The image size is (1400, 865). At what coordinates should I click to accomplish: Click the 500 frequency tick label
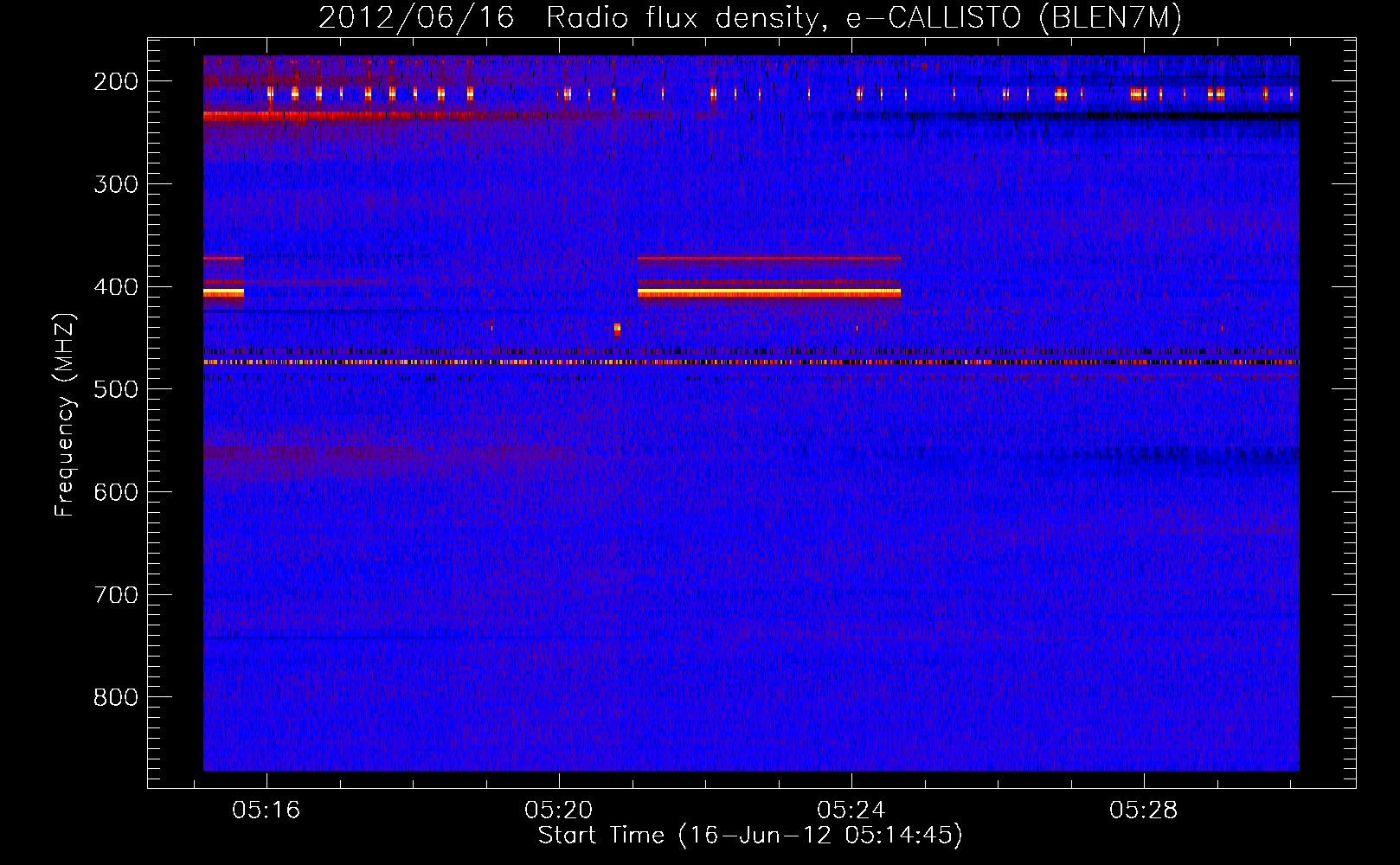(x=116, y=389)
